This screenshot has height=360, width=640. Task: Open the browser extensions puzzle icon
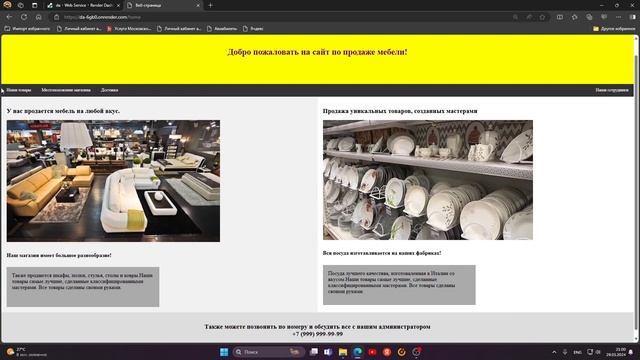point(575,17)
